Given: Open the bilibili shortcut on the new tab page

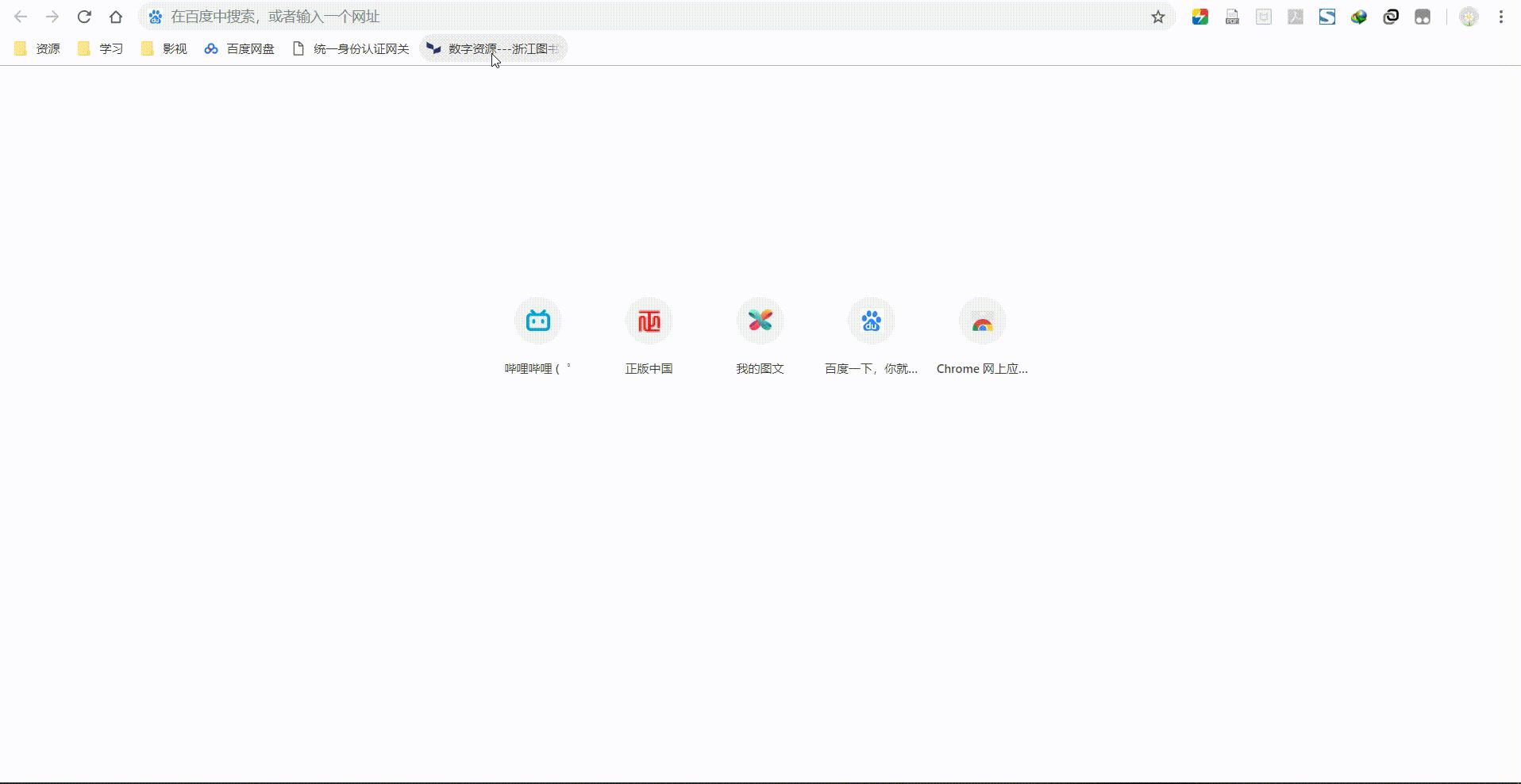Looking at the screenshot, I should pyautogui.click(x=537, y=321).
